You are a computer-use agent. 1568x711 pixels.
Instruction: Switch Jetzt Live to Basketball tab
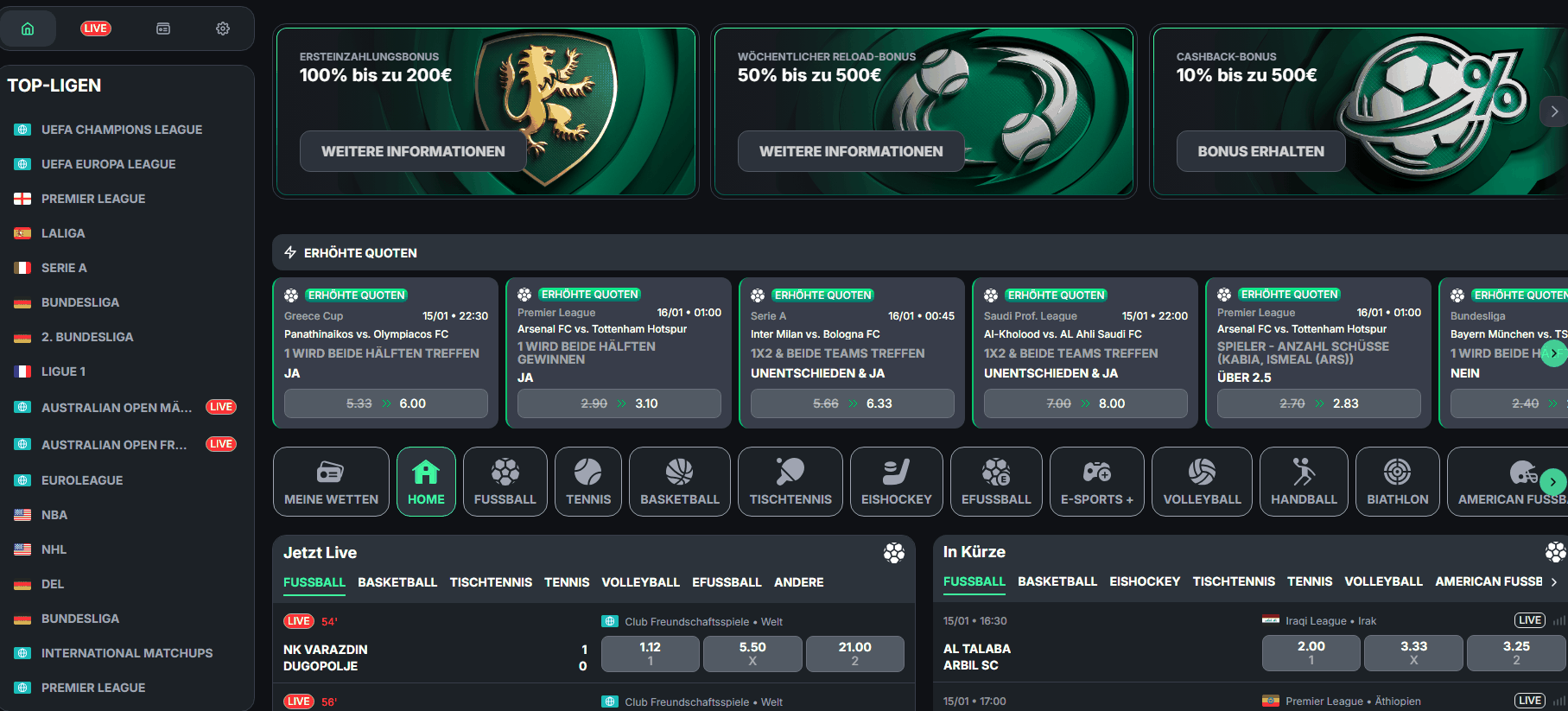click(397, 582)
